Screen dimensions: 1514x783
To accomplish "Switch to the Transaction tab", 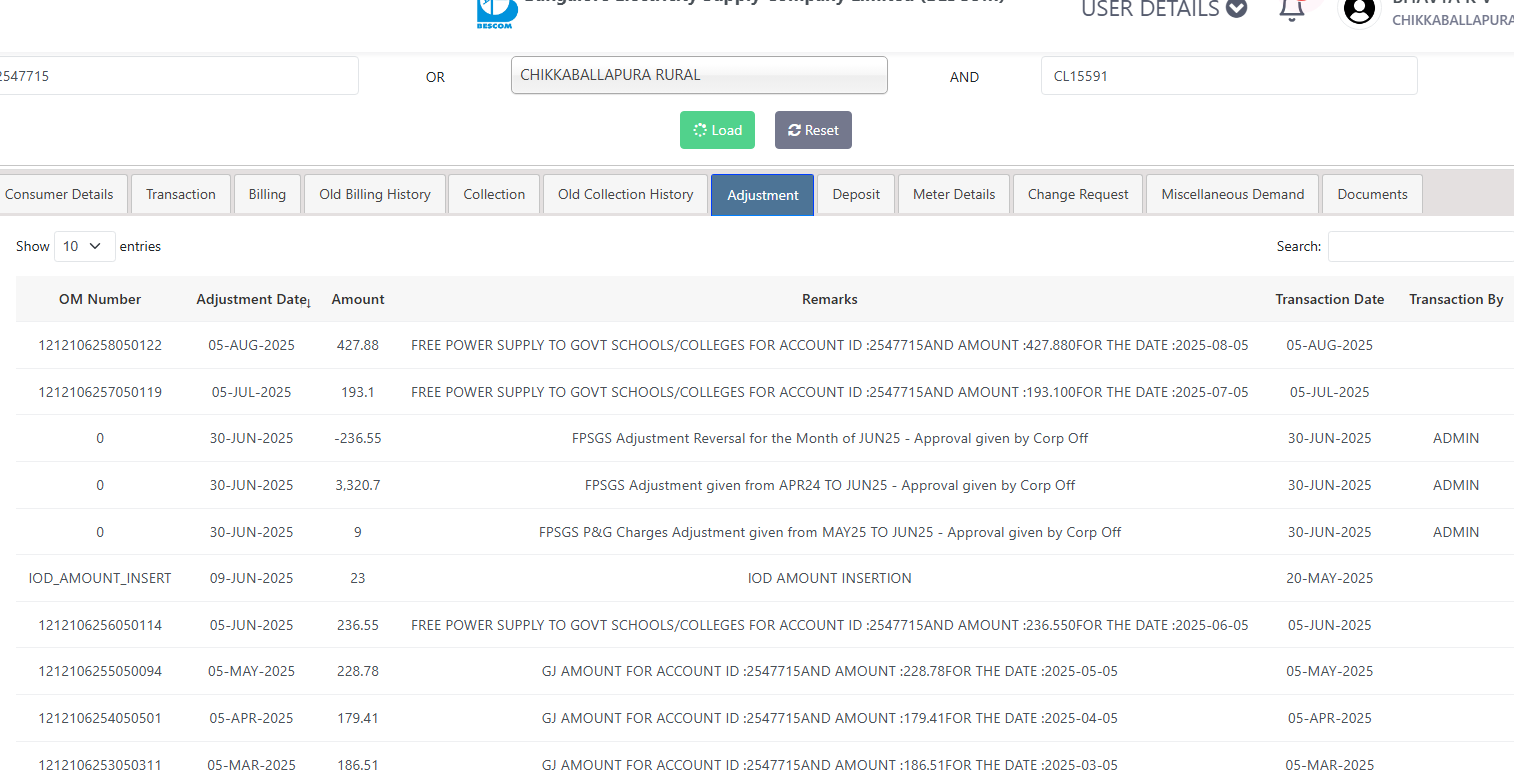I will [x=181, y=194].
